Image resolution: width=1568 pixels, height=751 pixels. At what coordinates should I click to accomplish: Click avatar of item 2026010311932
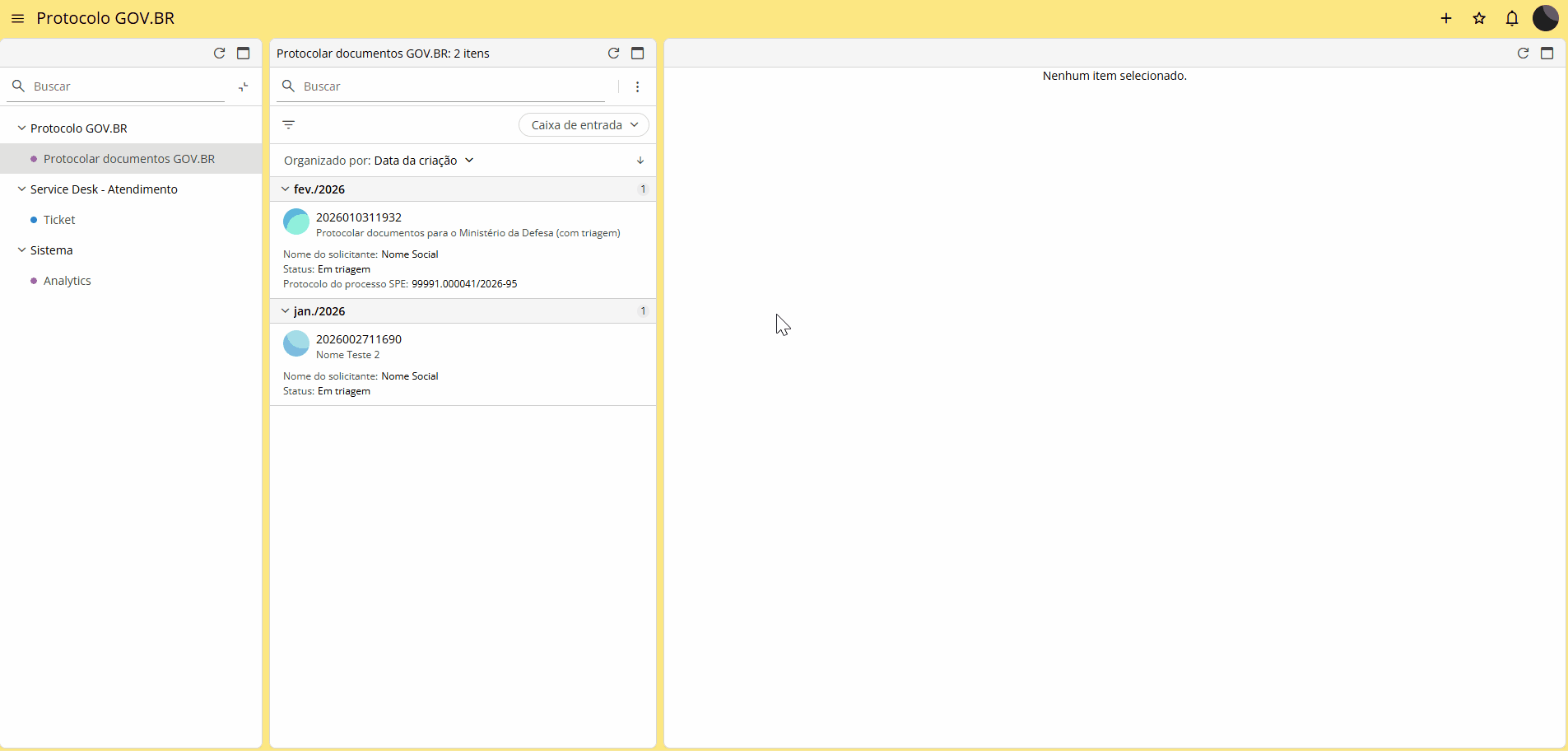pos(296,222)
